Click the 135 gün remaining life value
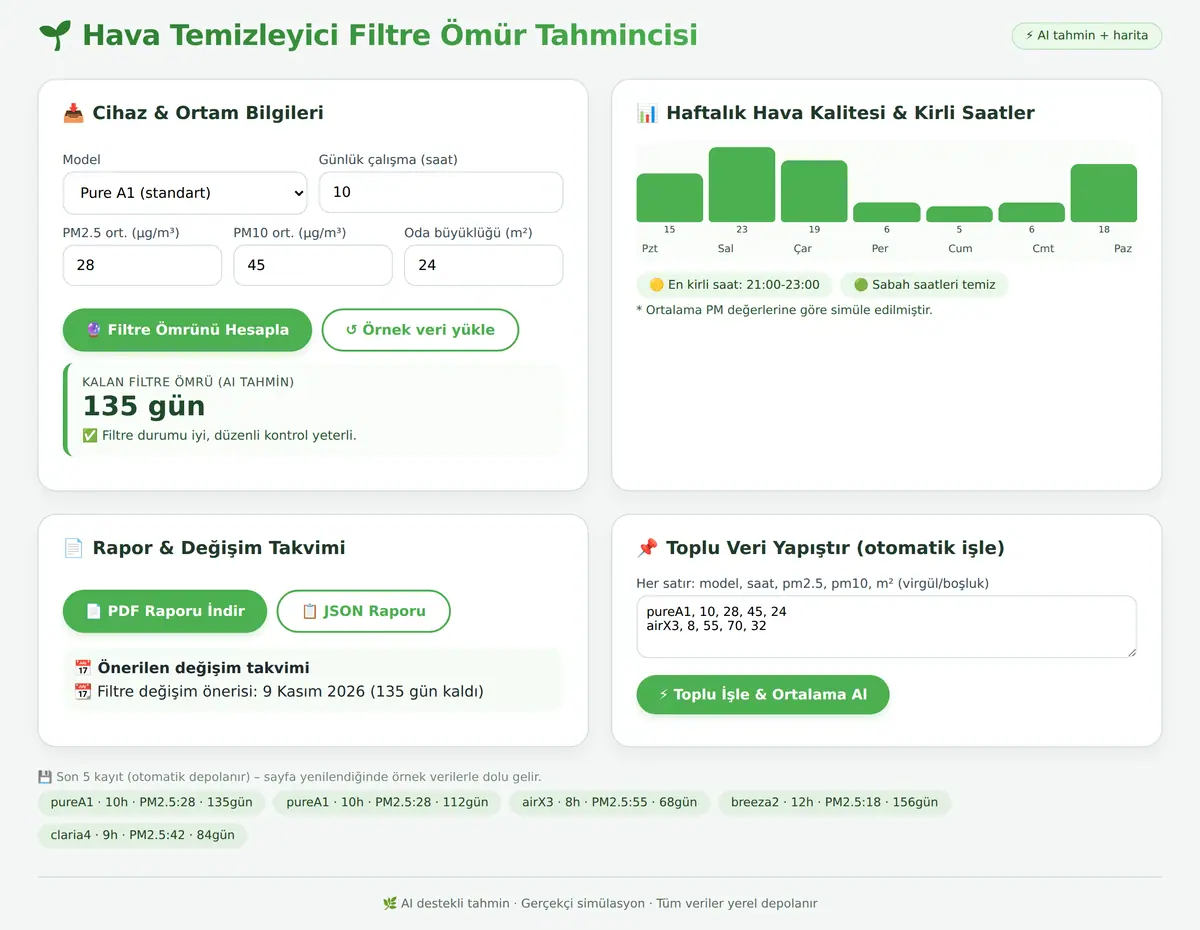Image resolution: width=1200 pixels, height=930 pixels. (x=144, y=406)
